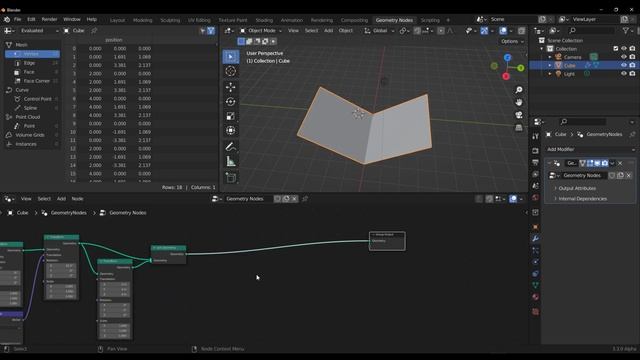Select the Rotate tool in viewport toolbar
640x360 pixels.
[231, 102]
